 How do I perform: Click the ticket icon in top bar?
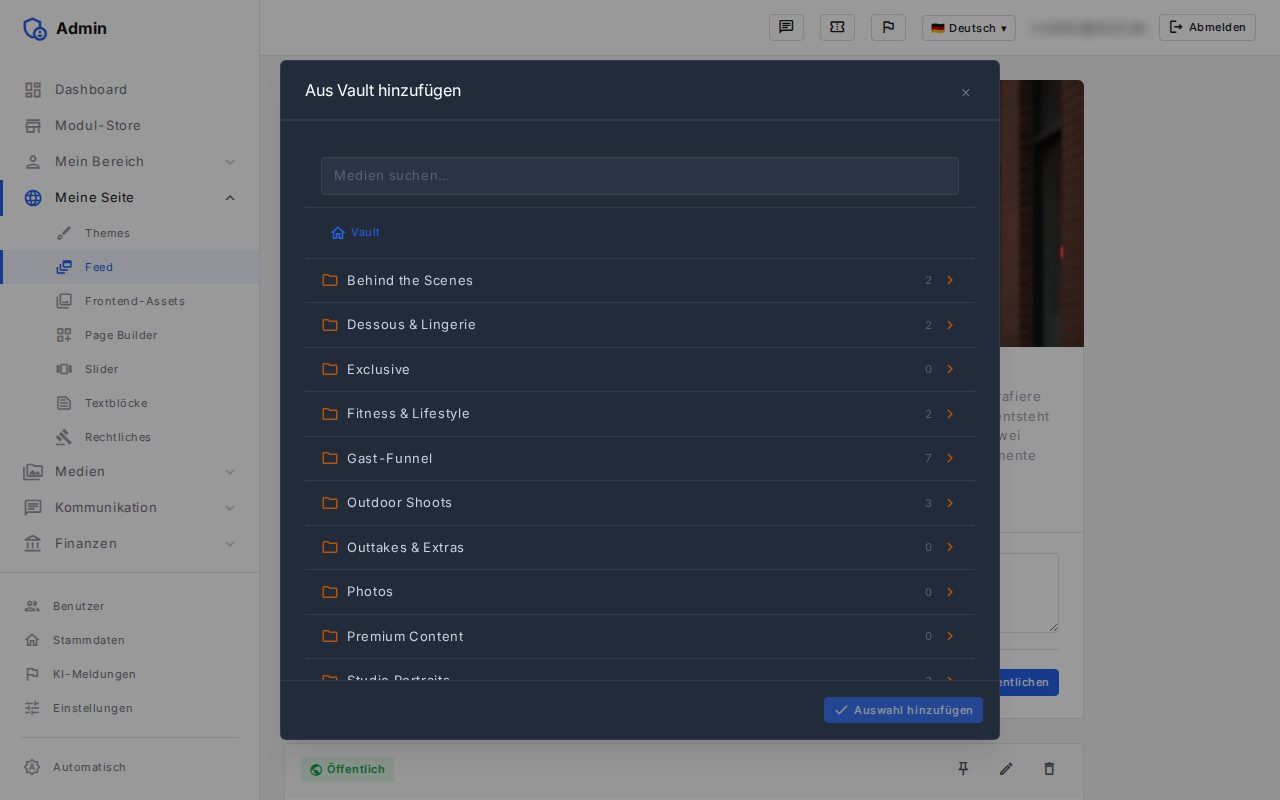[837, 27]
